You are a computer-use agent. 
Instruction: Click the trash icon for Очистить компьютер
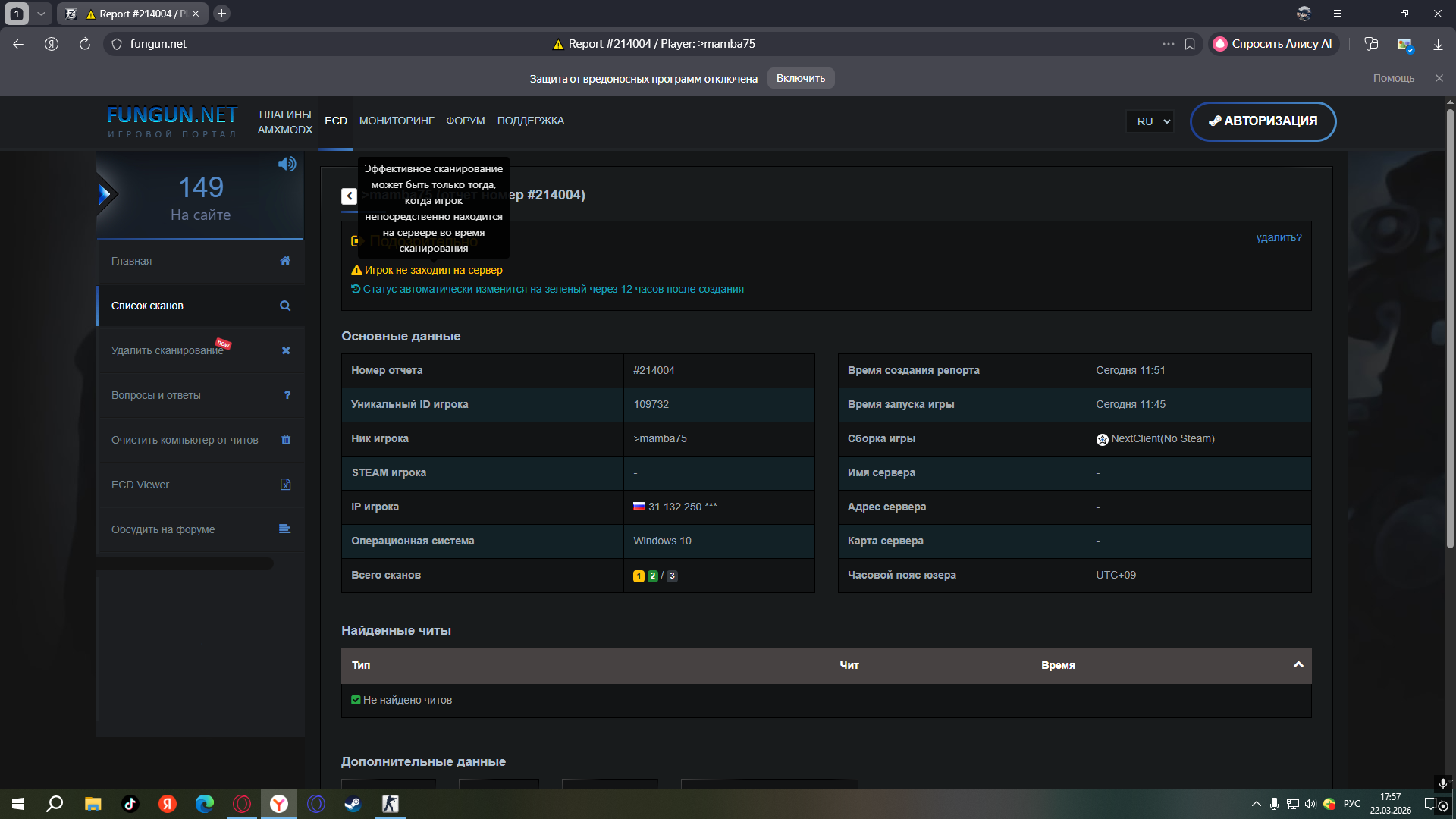coord(286,440)
